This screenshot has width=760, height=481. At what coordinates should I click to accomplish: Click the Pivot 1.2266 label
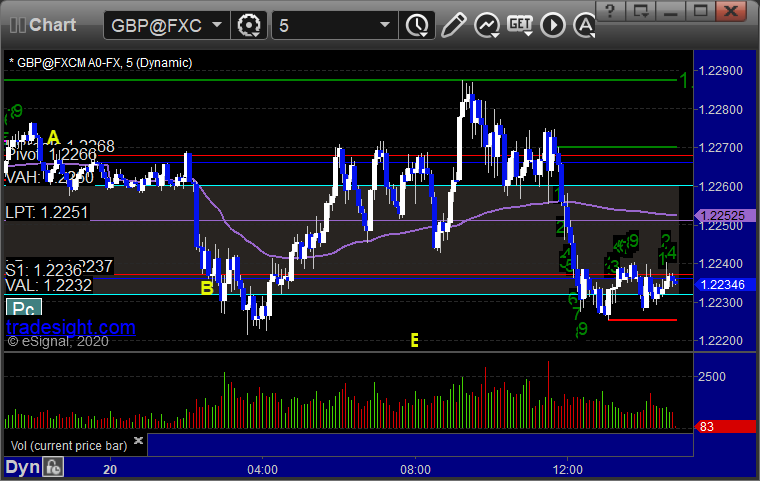coord(51,154)
